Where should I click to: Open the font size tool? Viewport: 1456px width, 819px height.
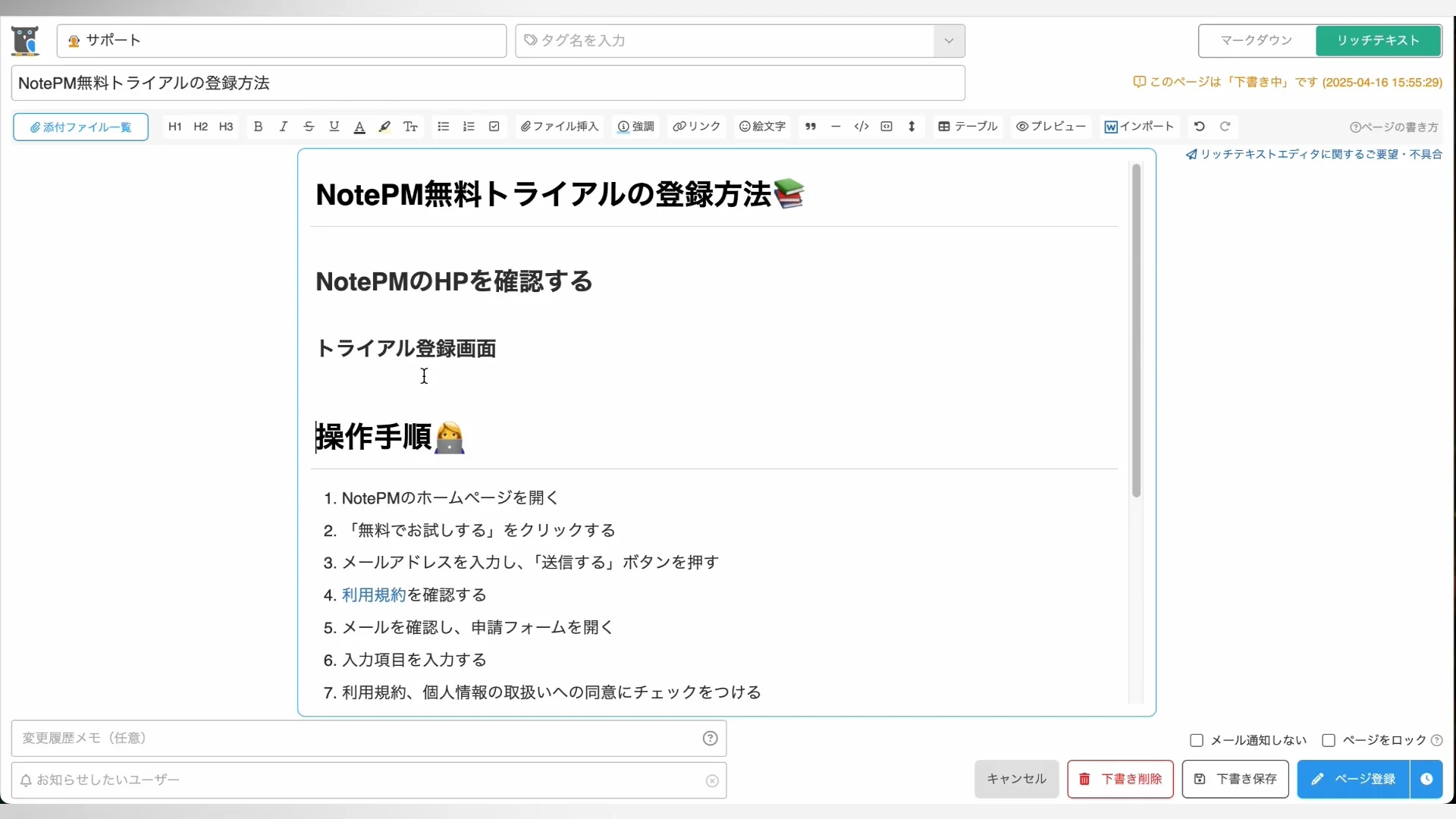point(410,127)
